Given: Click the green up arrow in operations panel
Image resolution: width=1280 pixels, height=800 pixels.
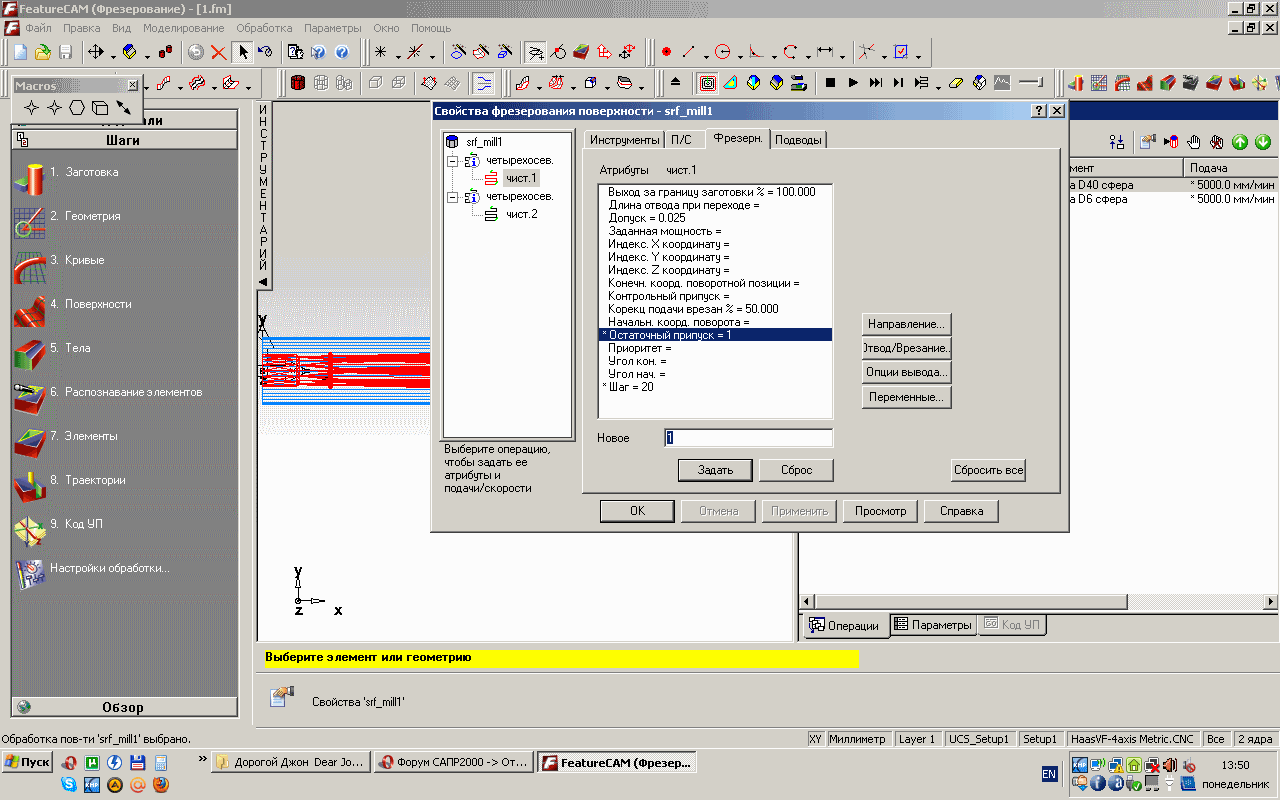Looking at the screenshot, I should click(1240, 142).
